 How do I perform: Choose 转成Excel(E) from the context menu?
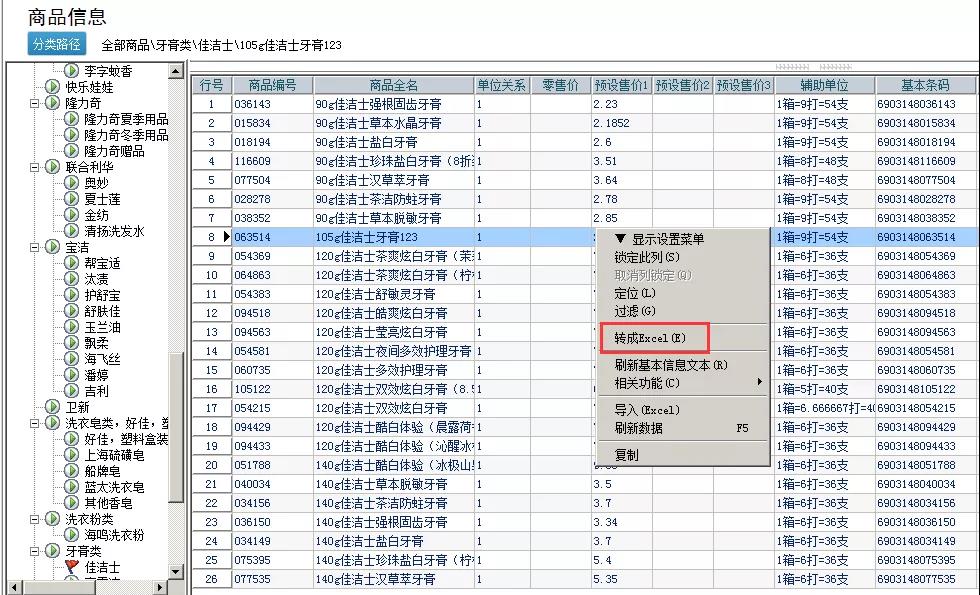(651, 339)
